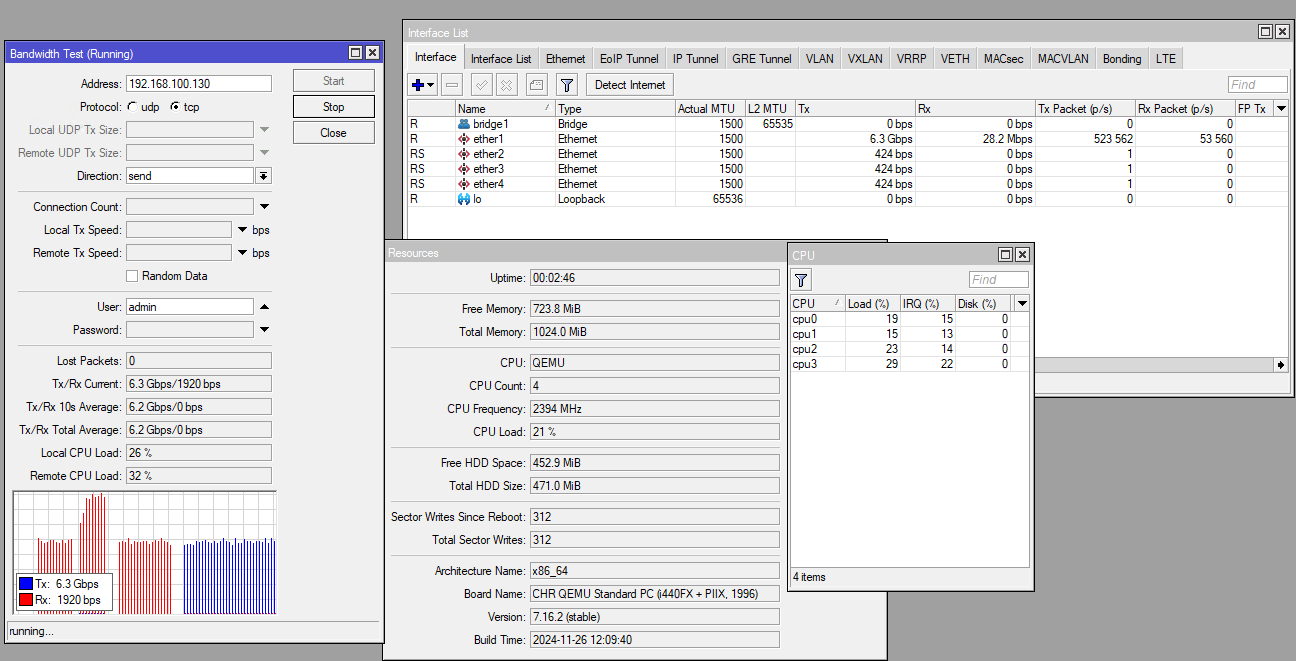Select the lo loopback interface icon
The width and height of the screenshot is (1296, 661).
click(464, 199)
